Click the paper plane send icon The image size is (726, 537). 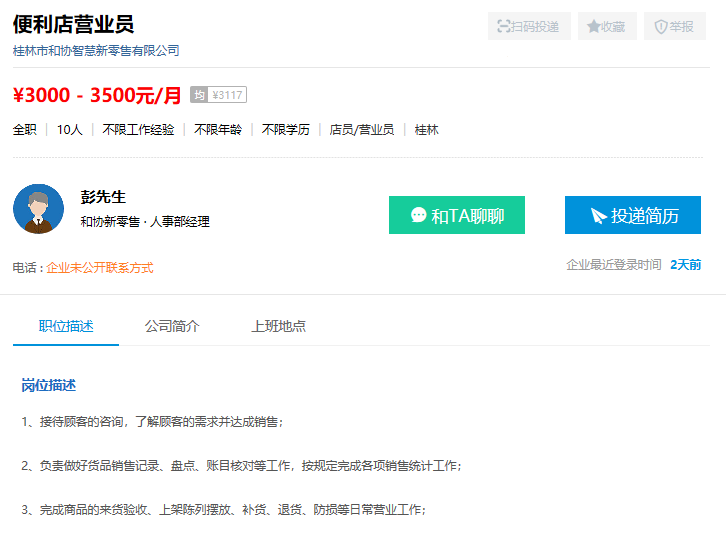598,216
